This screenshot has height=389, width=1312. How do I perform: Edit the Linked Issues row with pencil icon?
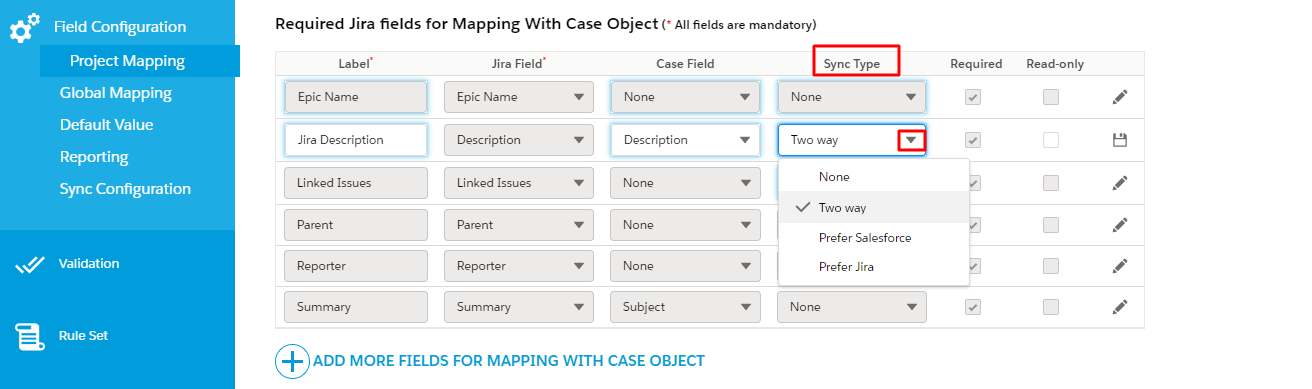[x=1120, y=182]
